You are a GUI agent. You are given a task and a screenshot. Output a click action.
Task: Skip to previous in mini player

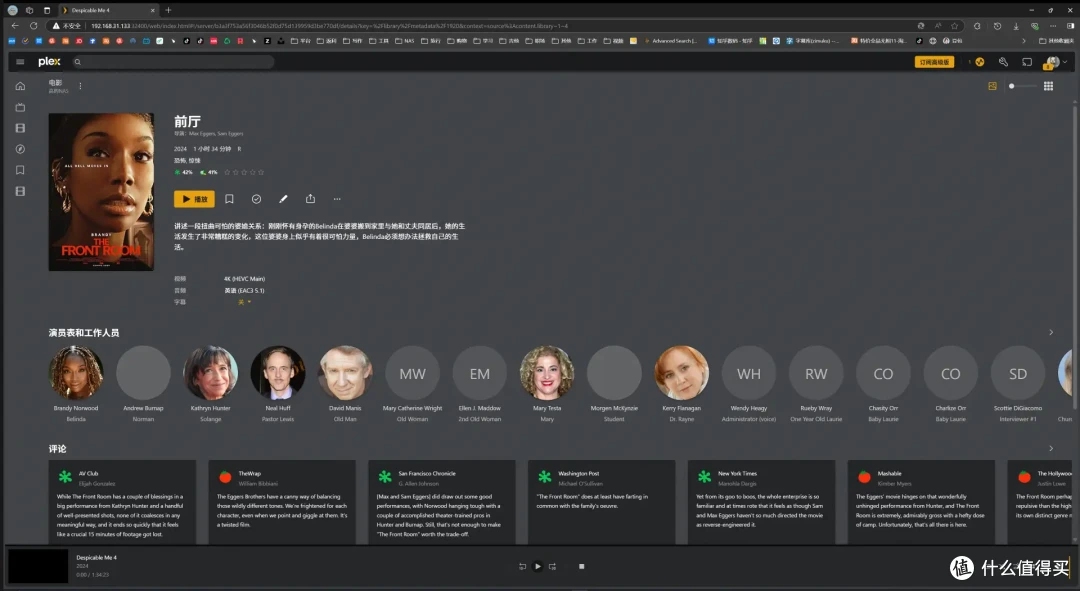click(x=522, y=566)
